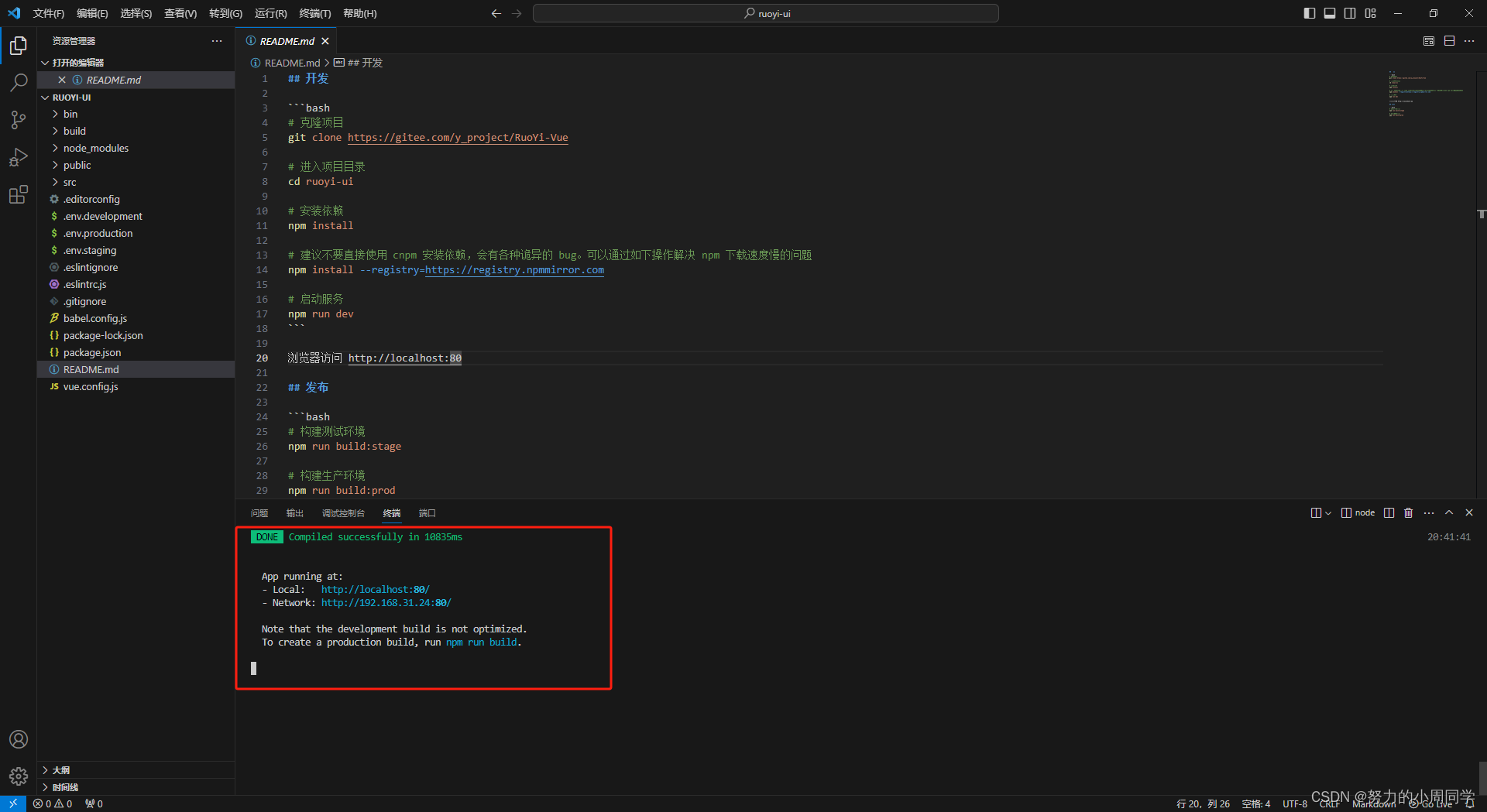The width and height of the screenshot is (1487, 812).
Task: Maximize the terminal panel size
Action: pyautogui.click(x=1449, y=512)
